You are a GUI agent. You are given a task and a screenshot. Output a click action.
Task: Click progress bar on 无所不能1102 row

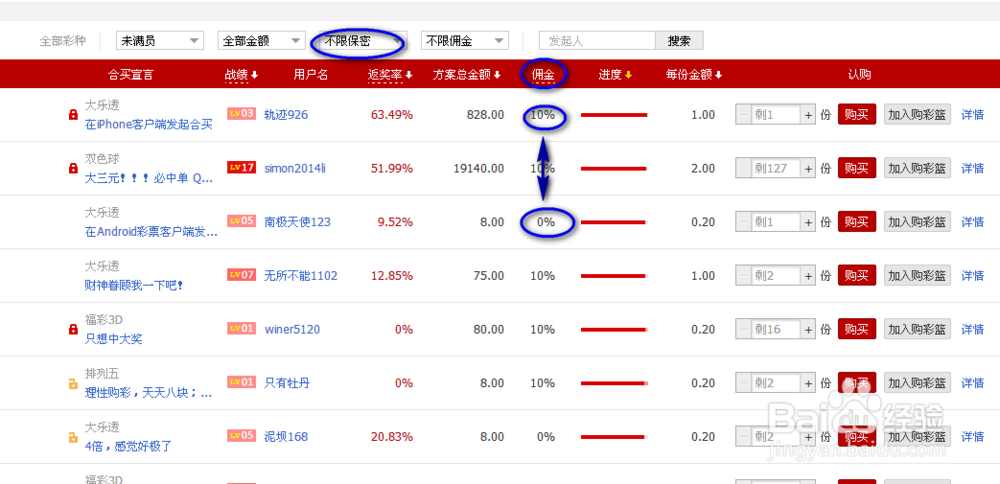point(614,275)
